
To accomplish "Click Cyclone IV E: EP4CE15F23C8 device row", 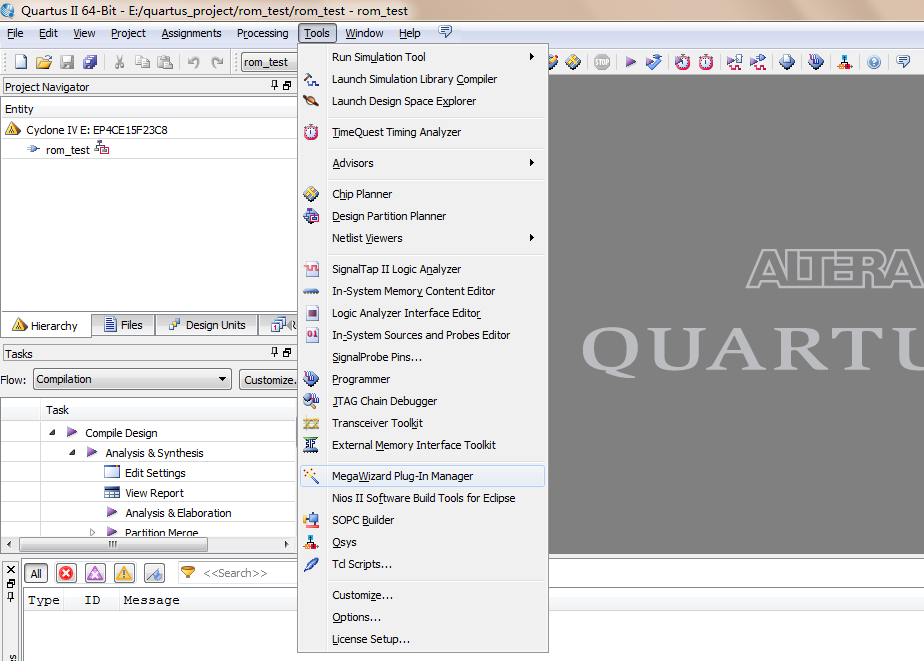I will [x=97, y=130].
